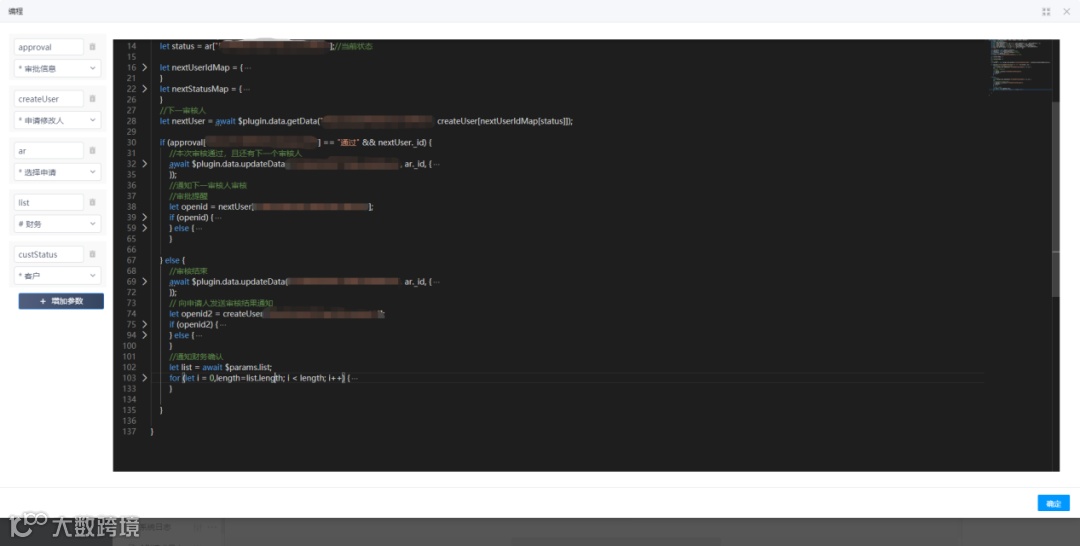Place cursor on 'let status = ar[' line 14
Image resolution: width=1080 pixels, height=546 pixels.
(189, 46)
